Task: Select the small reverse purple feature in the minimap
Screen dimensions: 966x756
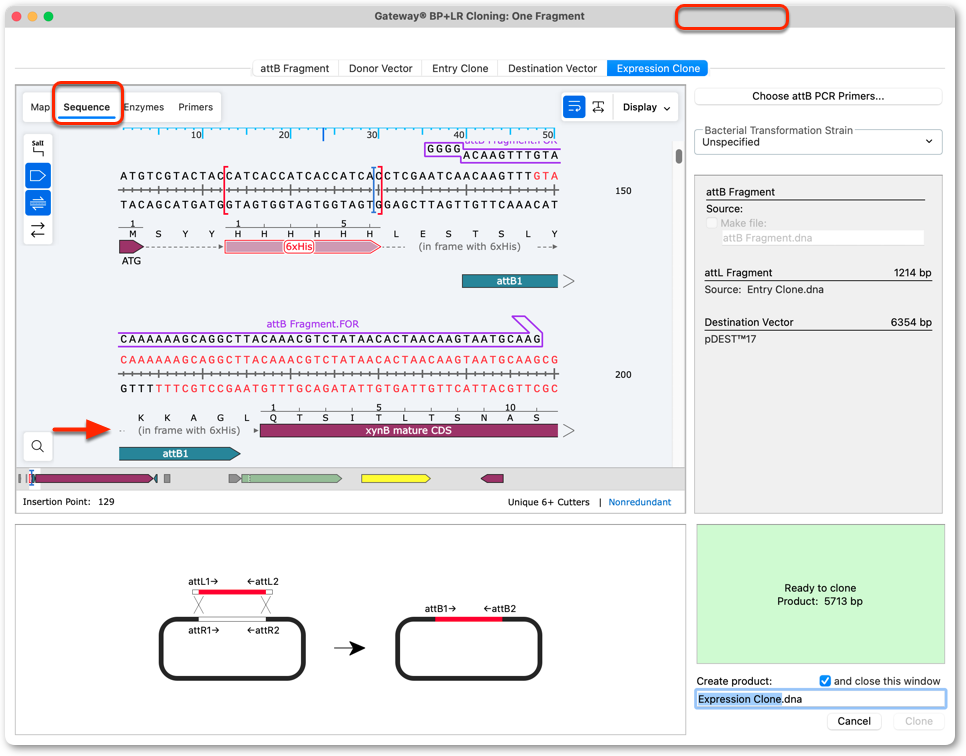Action: coord(492,479)
